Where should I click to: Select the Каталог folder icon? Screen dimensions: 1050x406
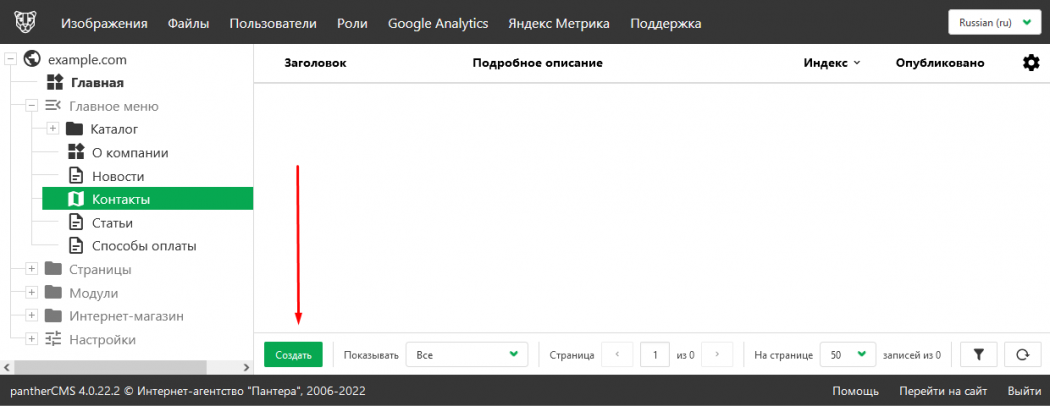pyautogui.click(x=75, y=129)
